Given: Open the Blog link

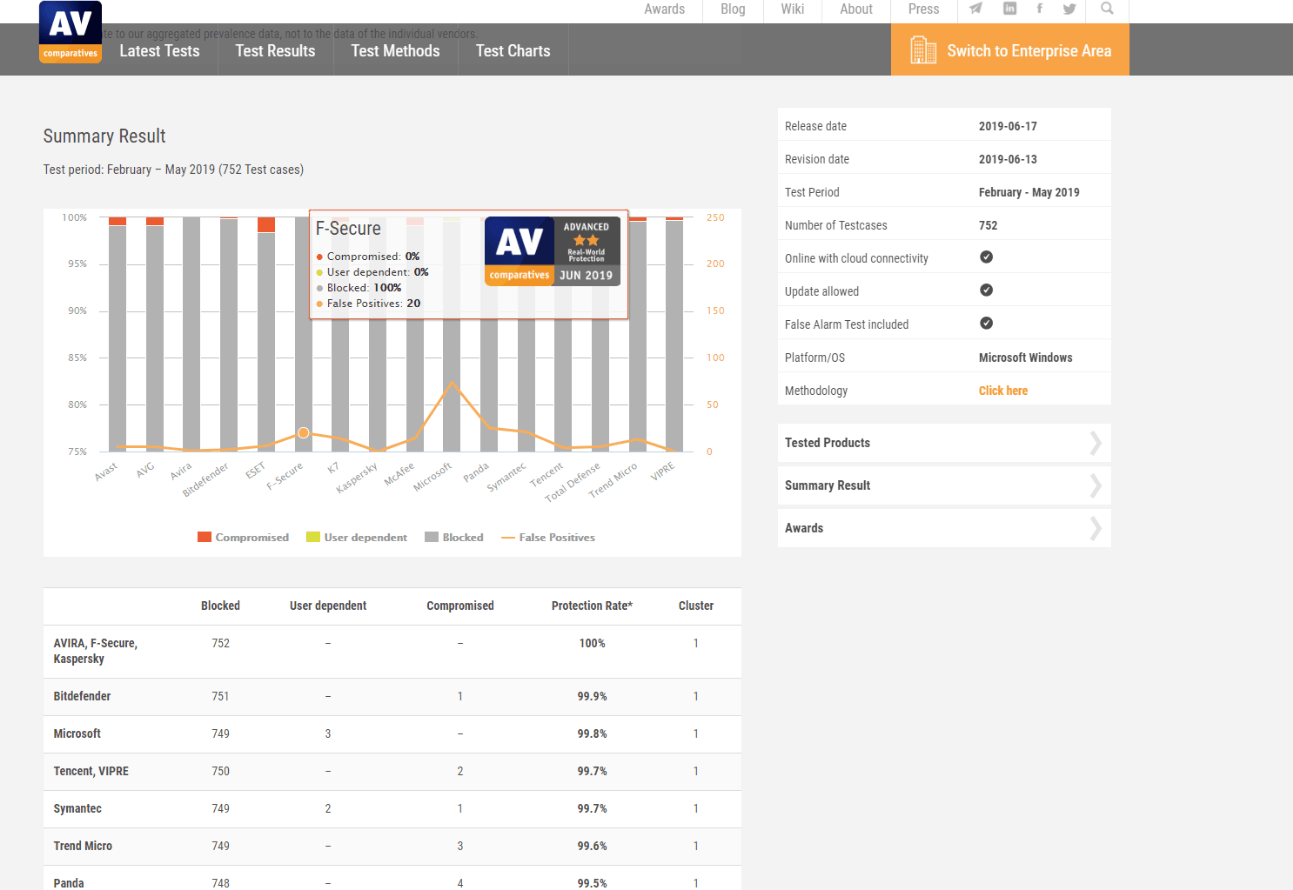Looking at the screenshot, I should tap(733, 9).
